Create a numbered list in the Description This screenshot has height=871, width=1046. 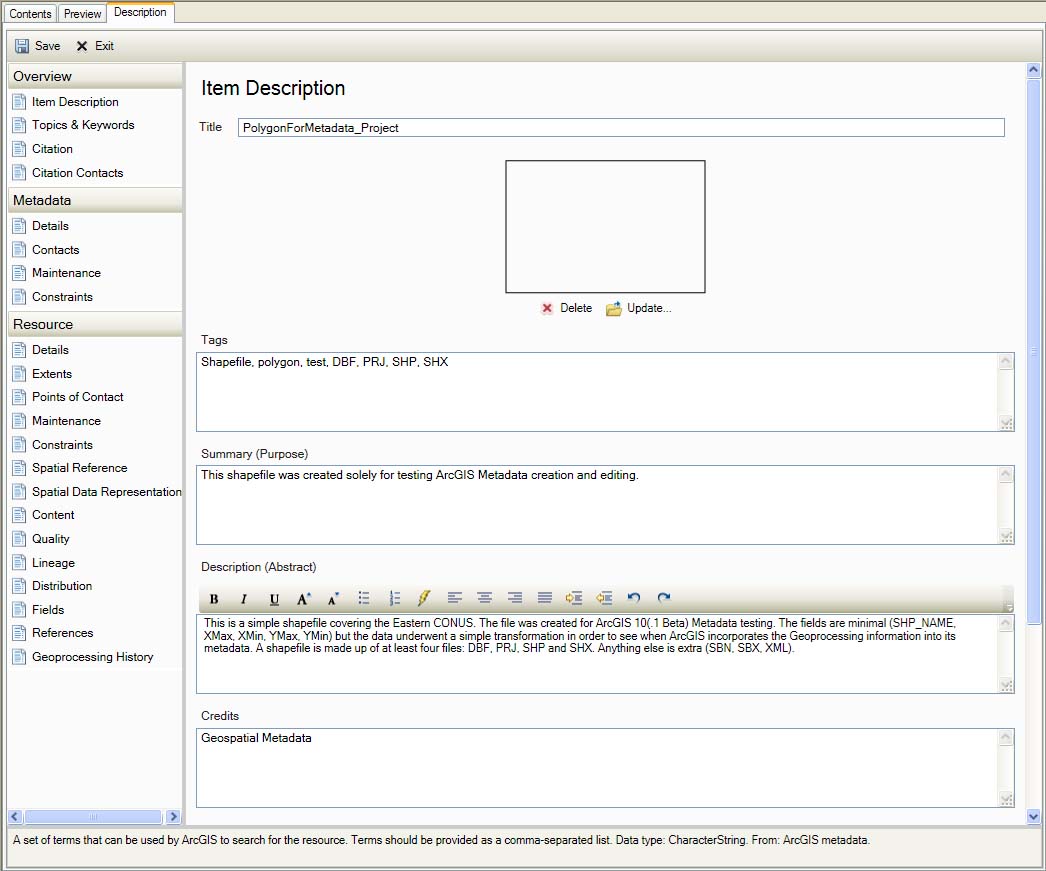[x=394, y=597]
